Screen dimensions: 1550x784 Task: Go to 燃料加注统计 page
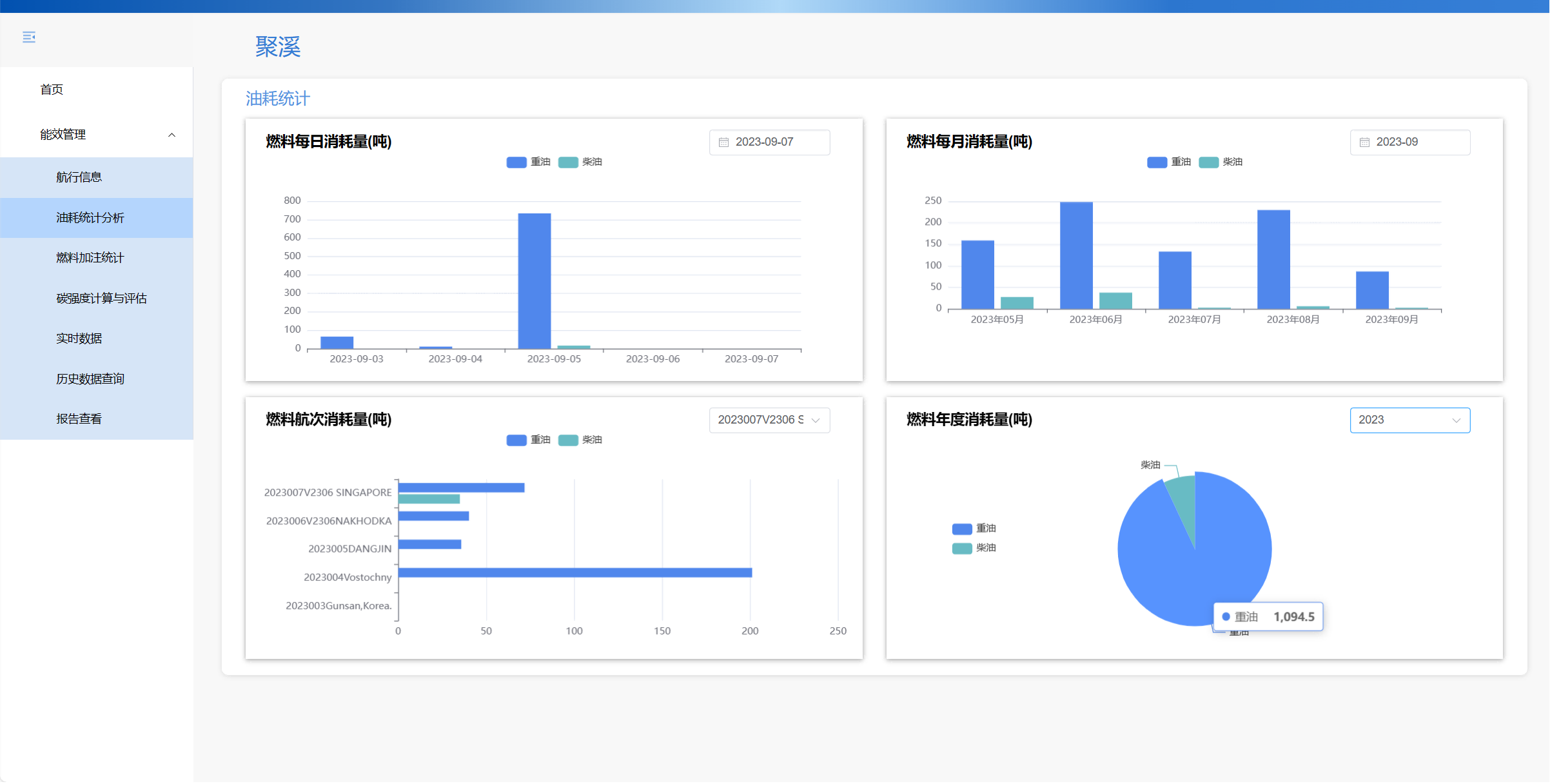pos(90,258)
